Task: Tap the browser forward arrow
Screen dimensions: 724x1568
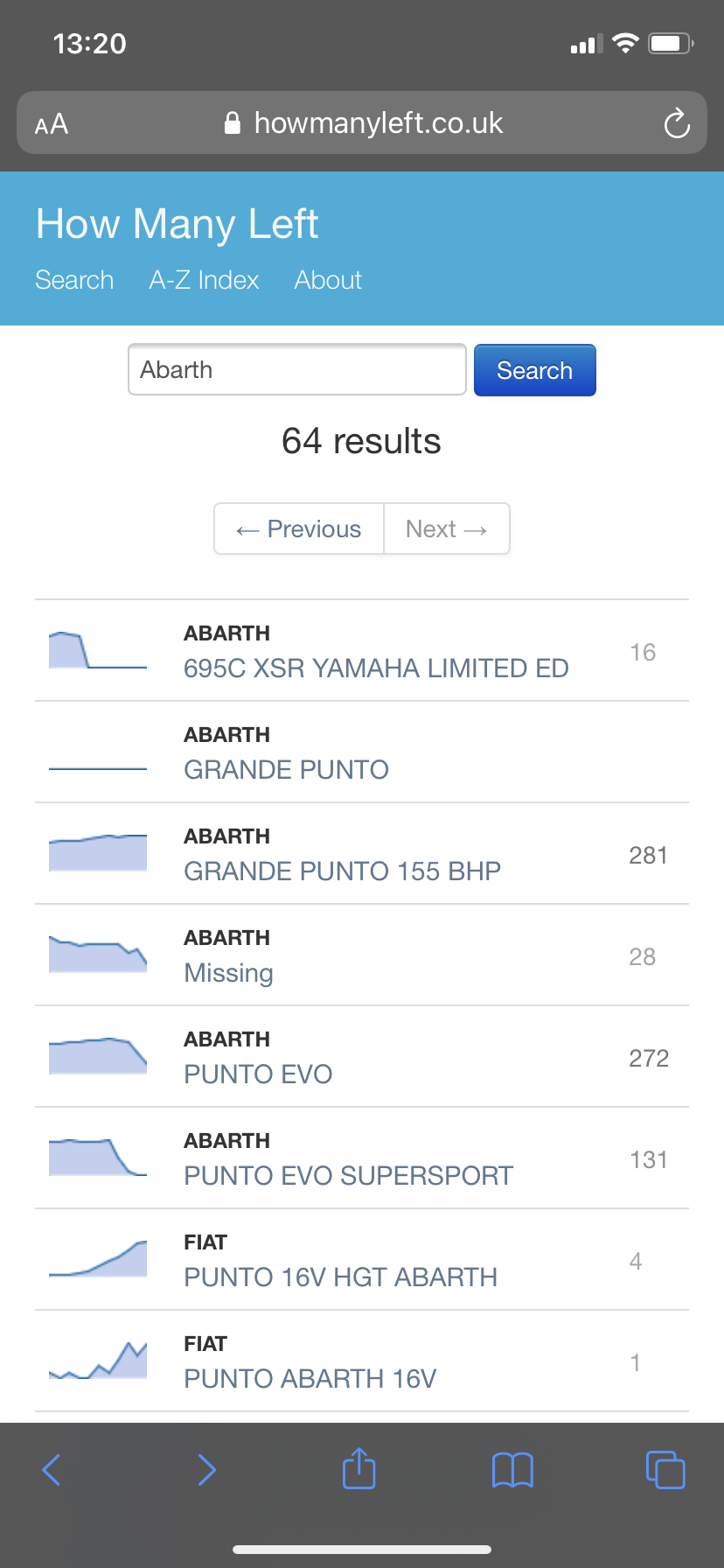Action: pos(206,1470)
